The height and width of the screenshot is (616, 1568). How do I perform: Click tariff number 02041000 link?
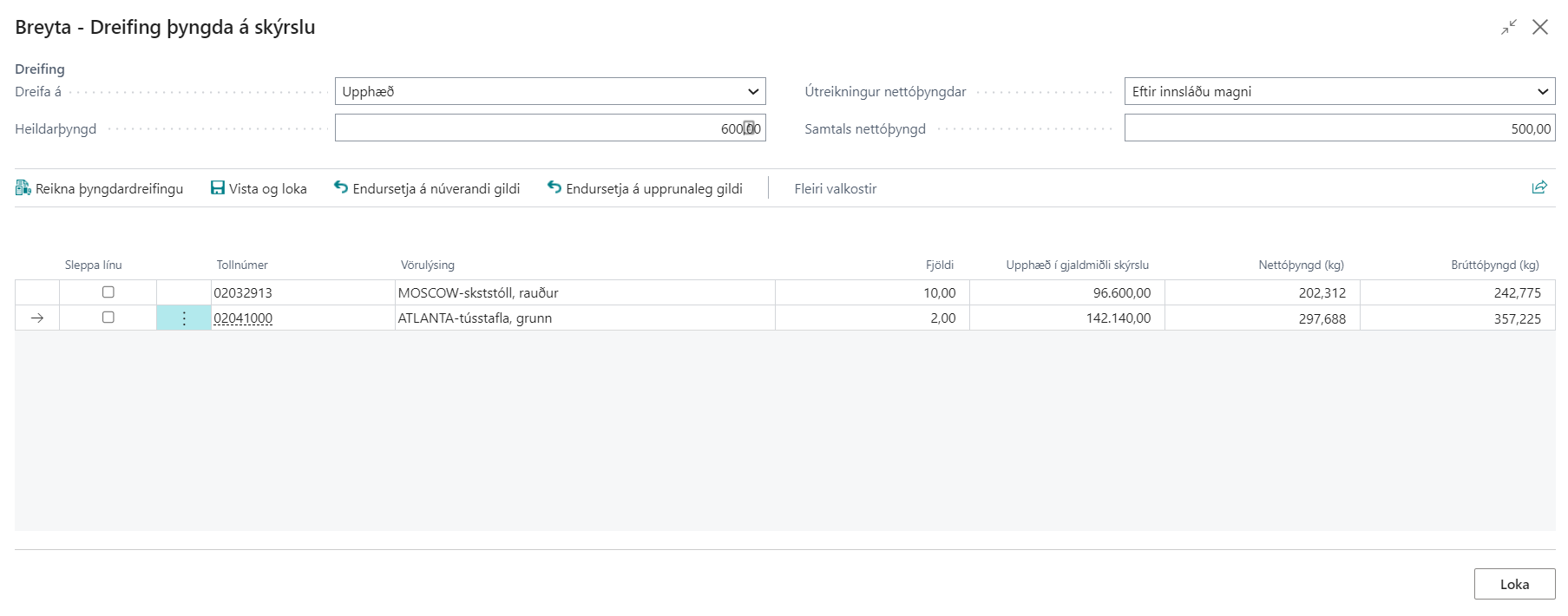[x=243, y=318]
